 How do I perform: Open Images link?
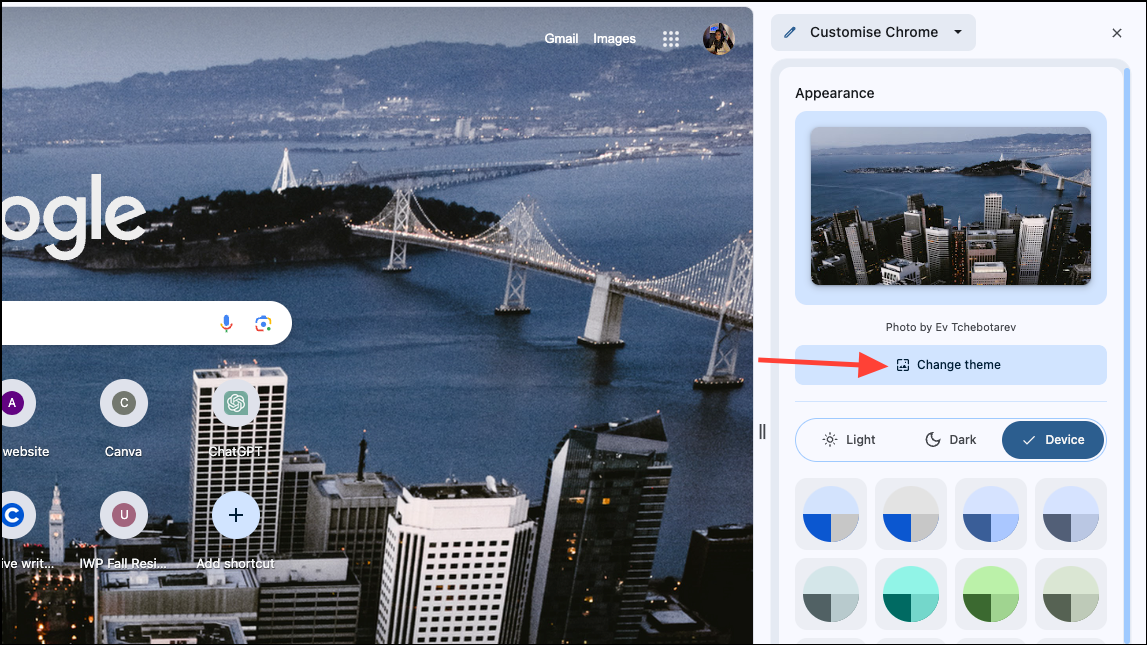(x=614, y=39)
